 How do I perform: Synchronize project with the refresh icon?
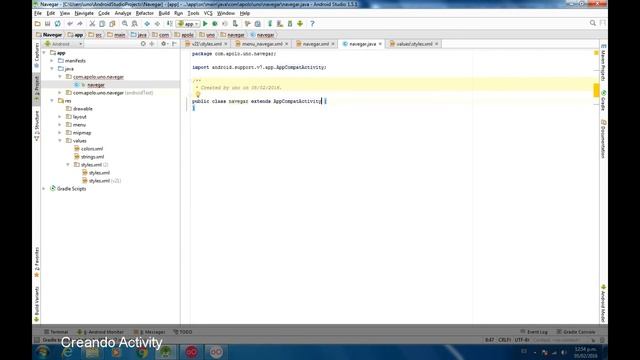point(58,24)
